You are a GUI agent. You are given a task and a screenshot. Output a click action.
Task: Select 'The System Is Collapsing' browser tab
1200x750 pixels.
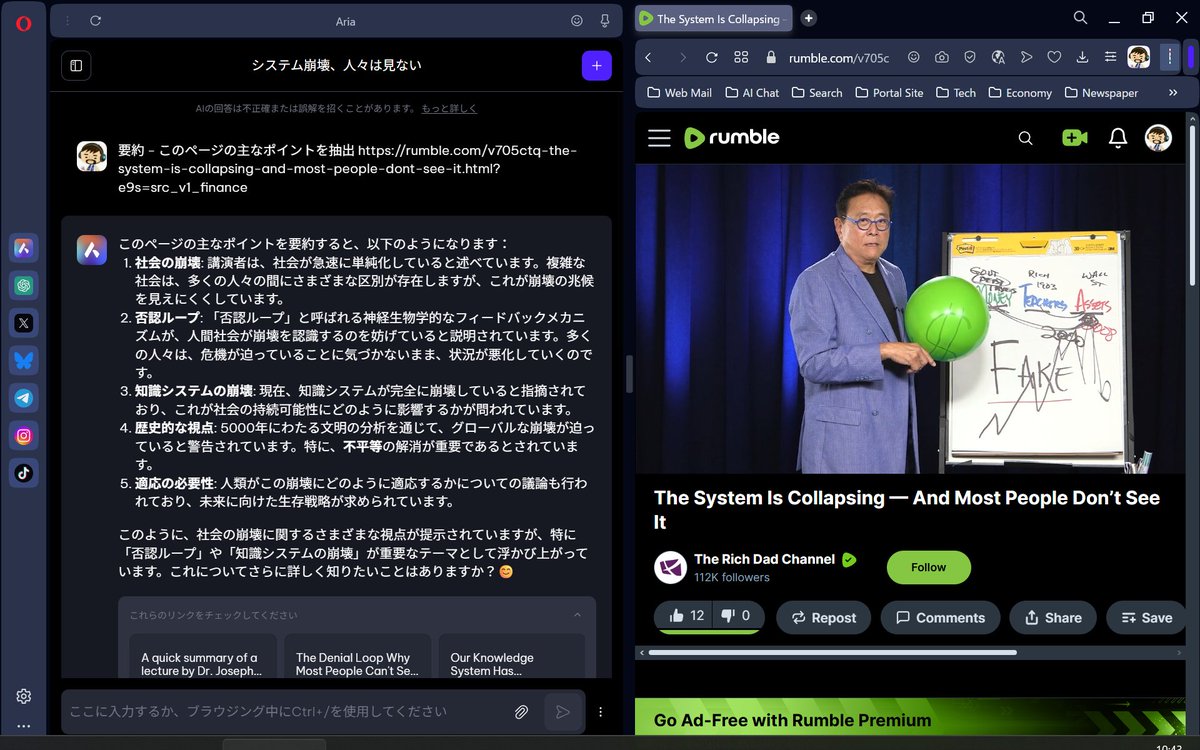click(713, 18)
